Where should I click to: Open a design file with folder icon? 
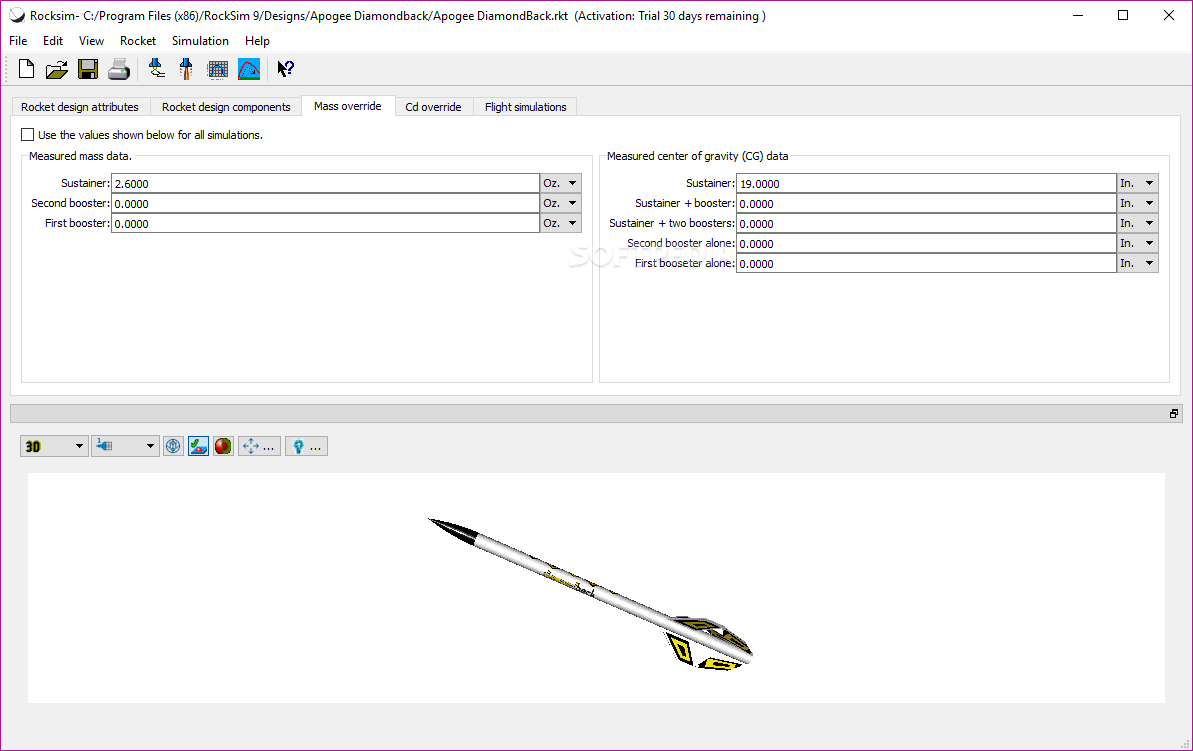pos(56,69)
